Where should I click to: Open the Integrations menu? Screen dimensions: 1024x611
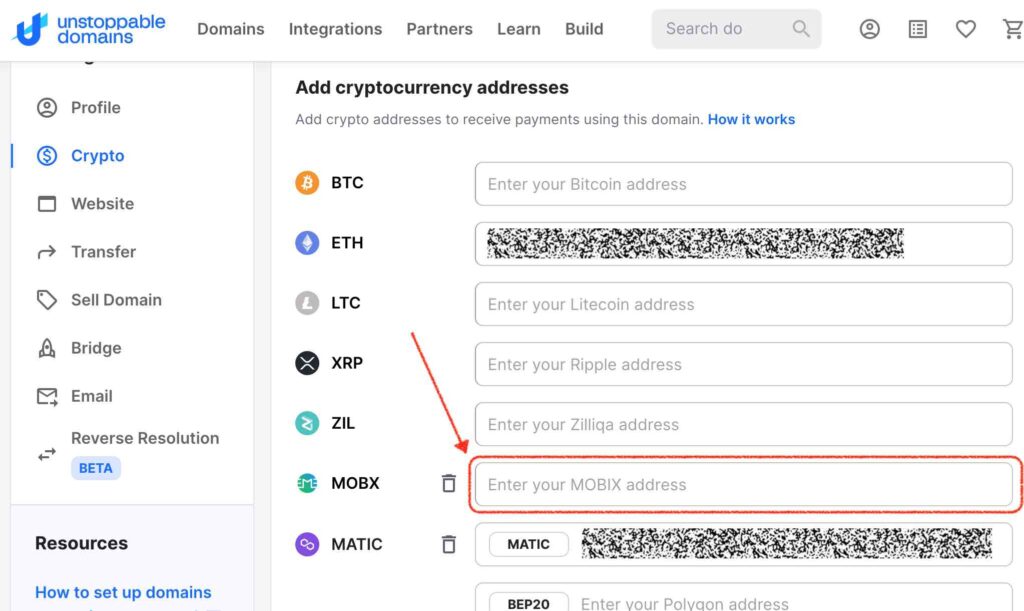coord(335,29)
